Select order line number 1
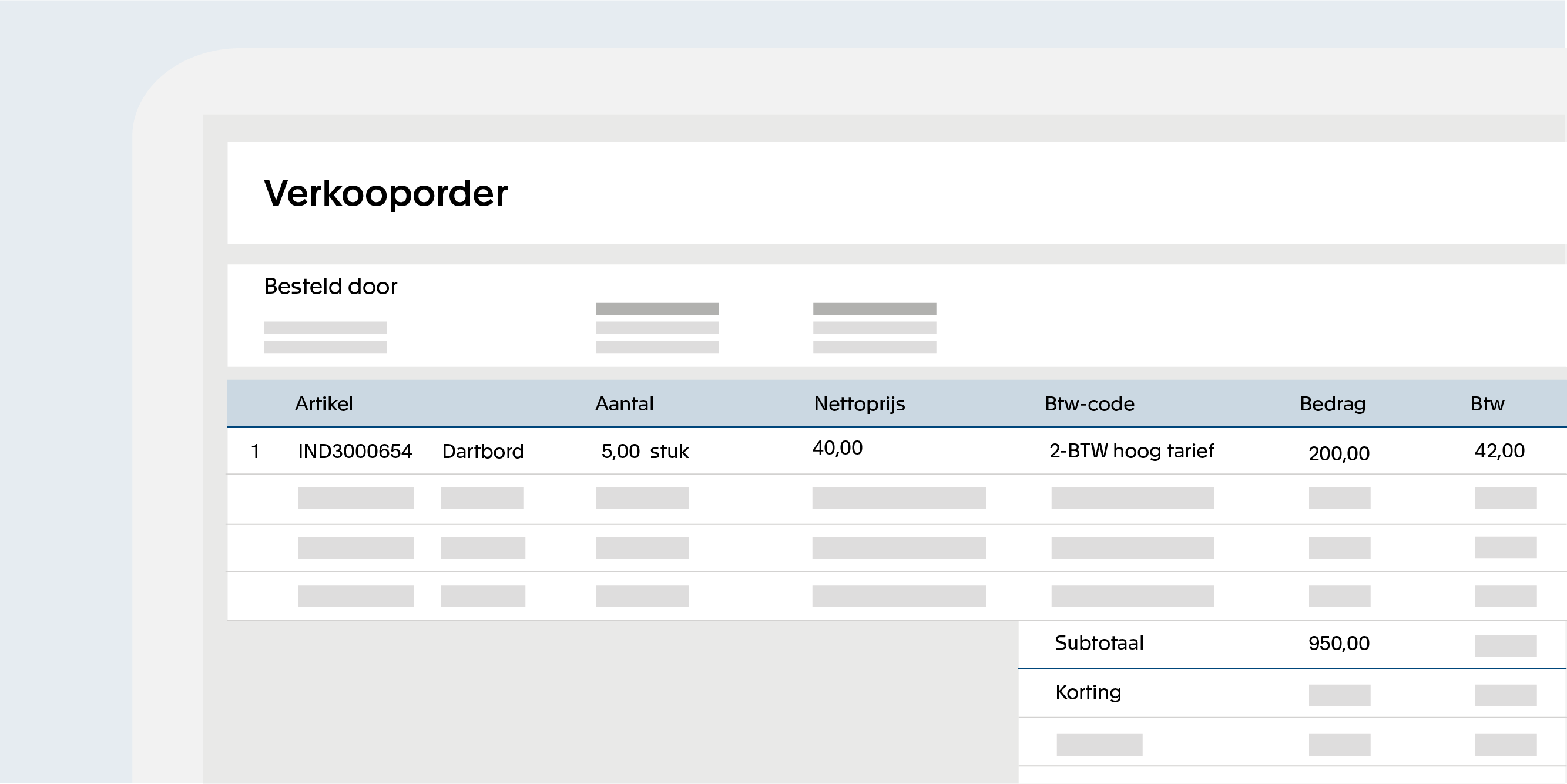 256,451
